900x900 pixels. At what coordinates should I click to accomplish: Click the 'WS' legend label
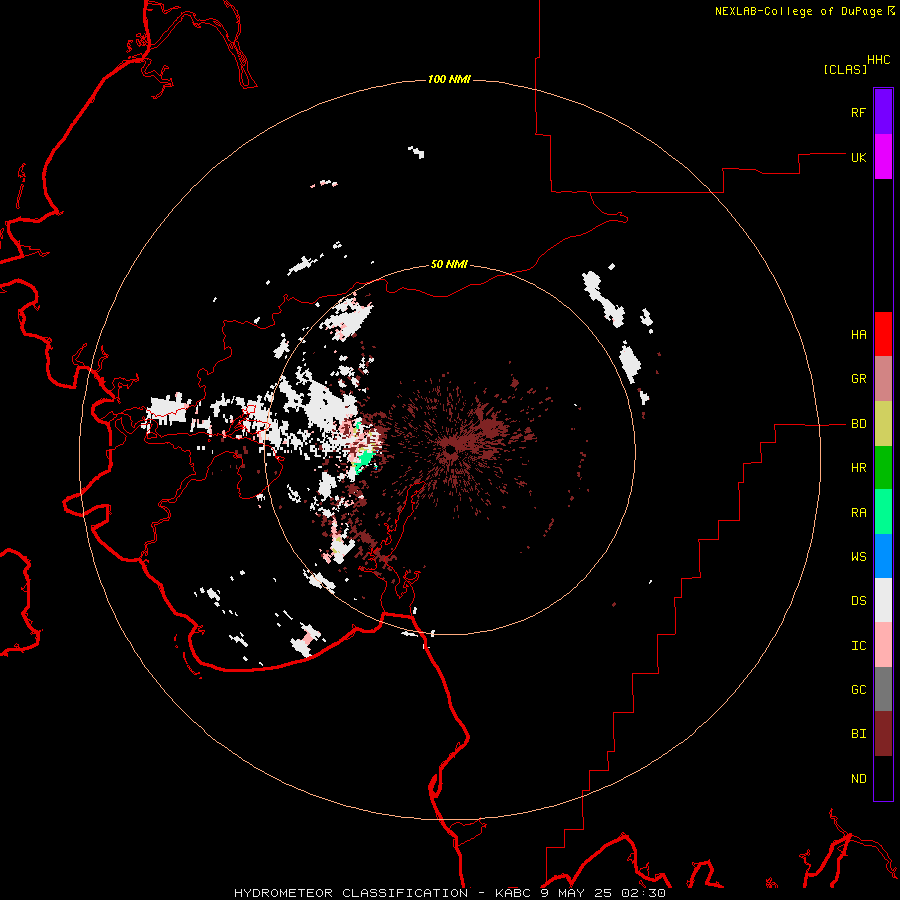point(858,557)
